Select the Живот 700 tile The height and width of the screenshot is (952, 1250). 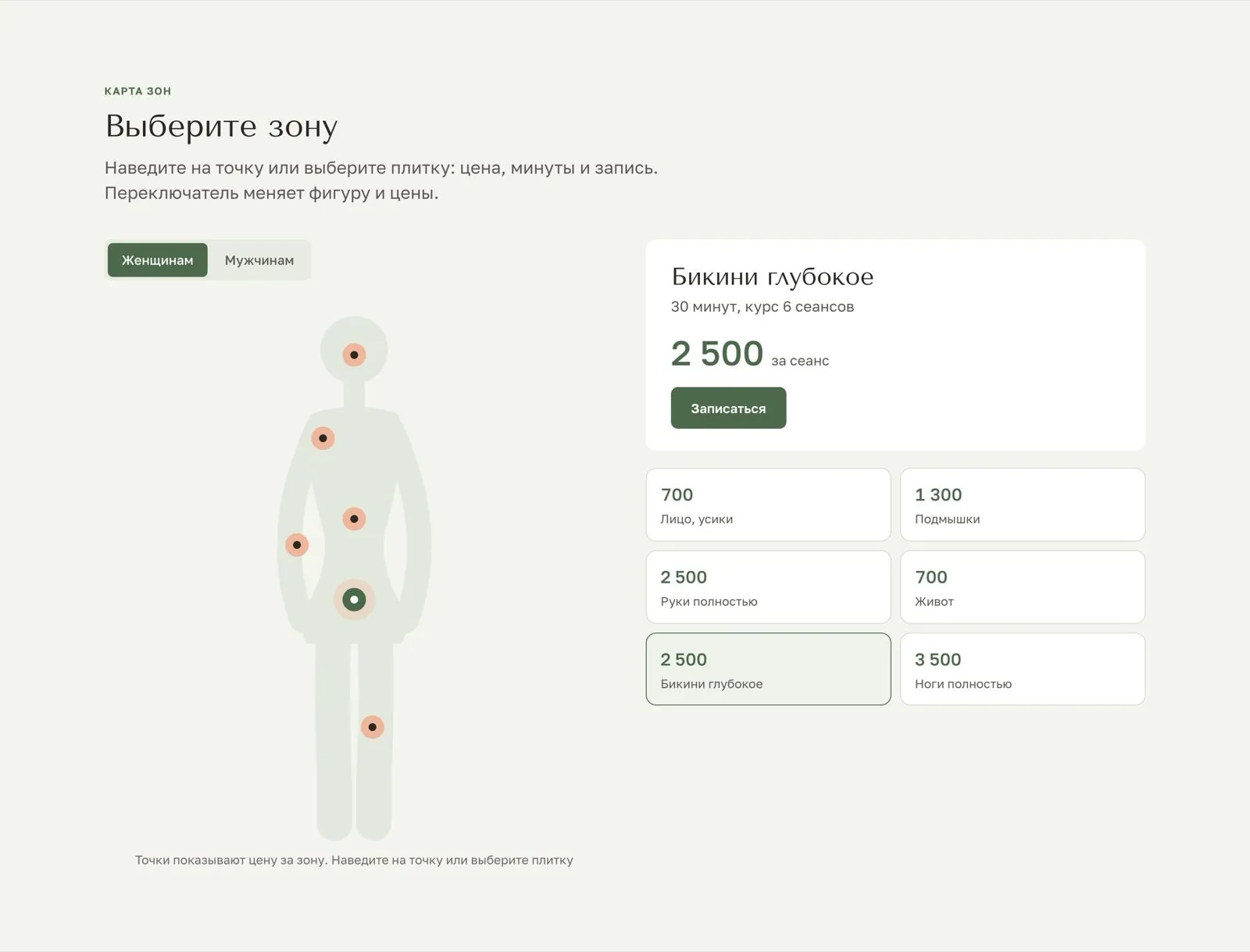coord(1023,587)
